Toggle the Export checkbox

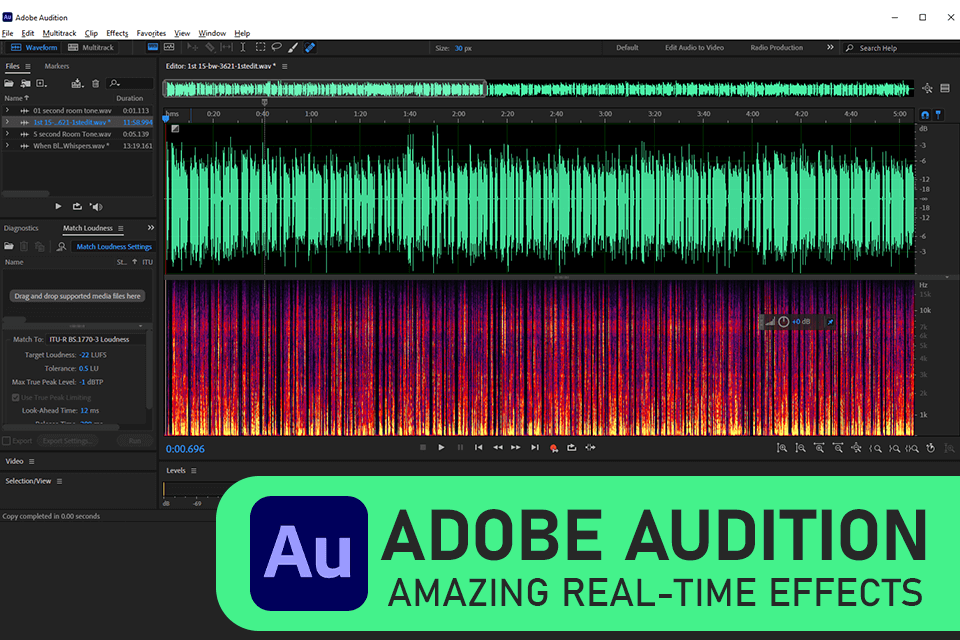coord(7,441)
